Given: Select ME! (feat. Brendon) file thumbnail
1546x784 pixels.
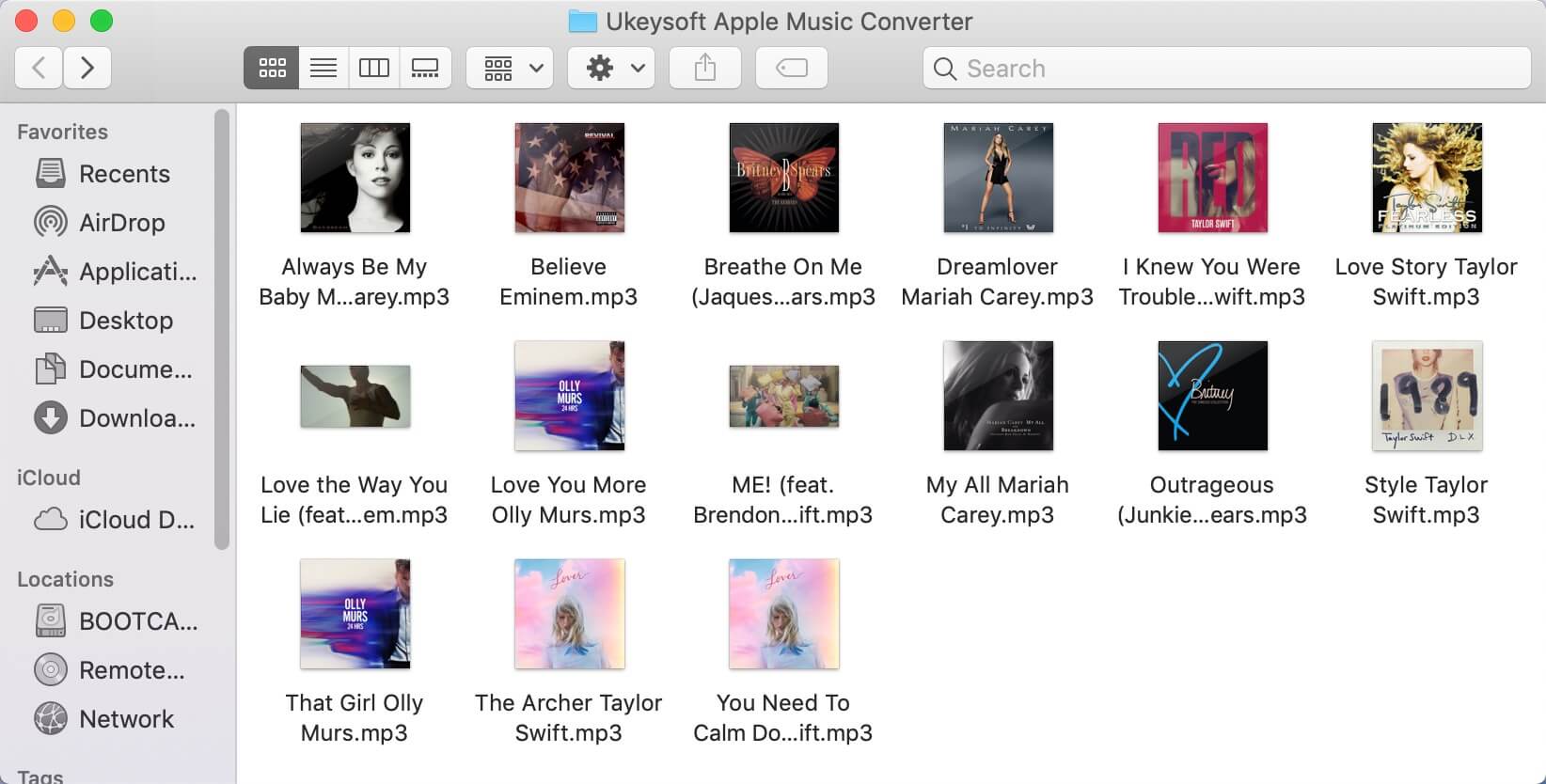Looking at the screenshot, I should pyautogui.click(x=784, y=396).
